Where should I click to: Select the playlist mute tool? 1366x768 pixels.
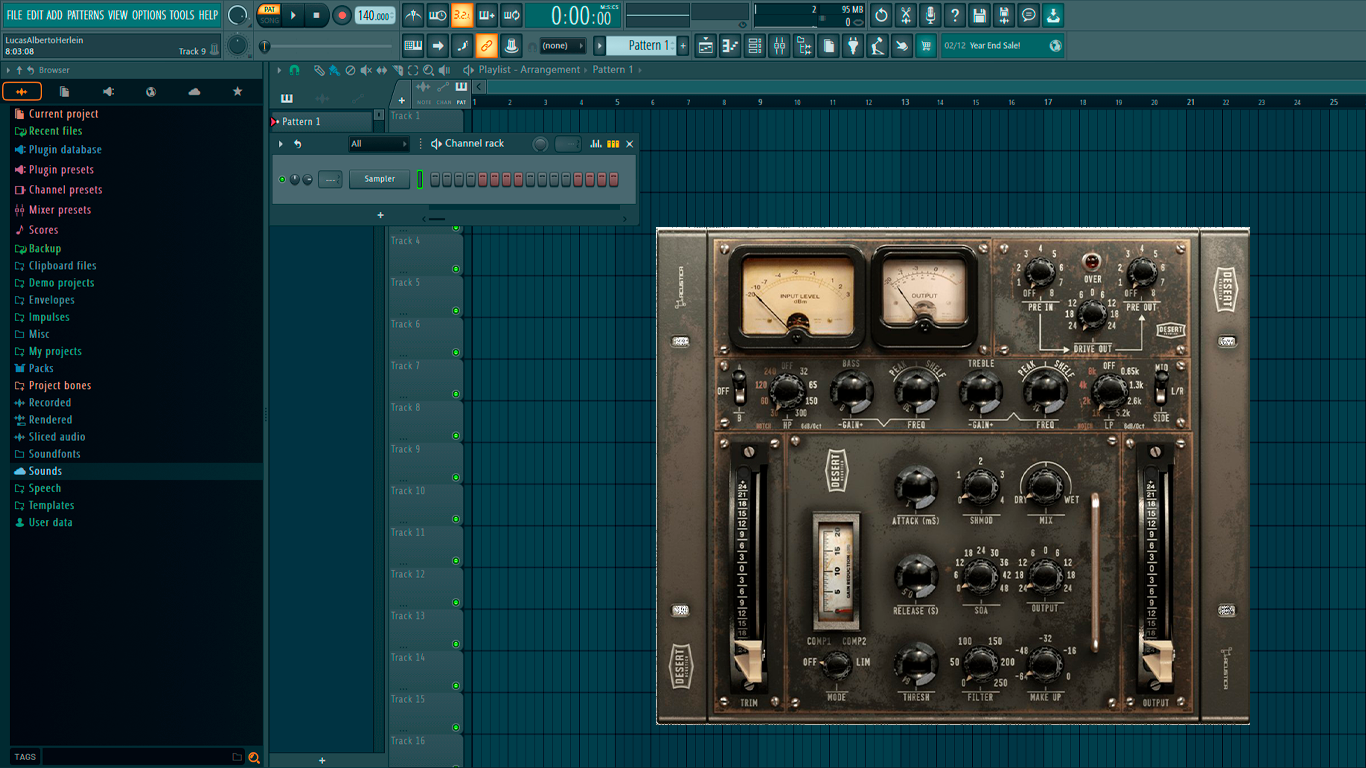[365, 70]
